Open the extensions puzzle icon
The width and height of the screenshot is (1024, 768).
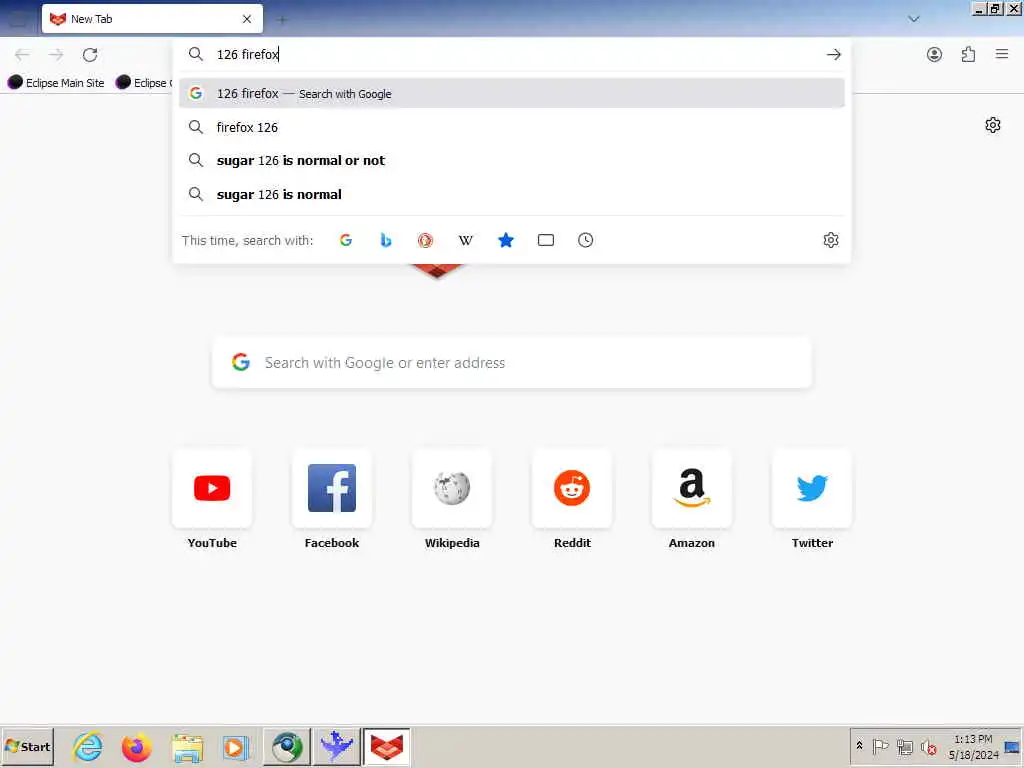(x=968, y=55)
